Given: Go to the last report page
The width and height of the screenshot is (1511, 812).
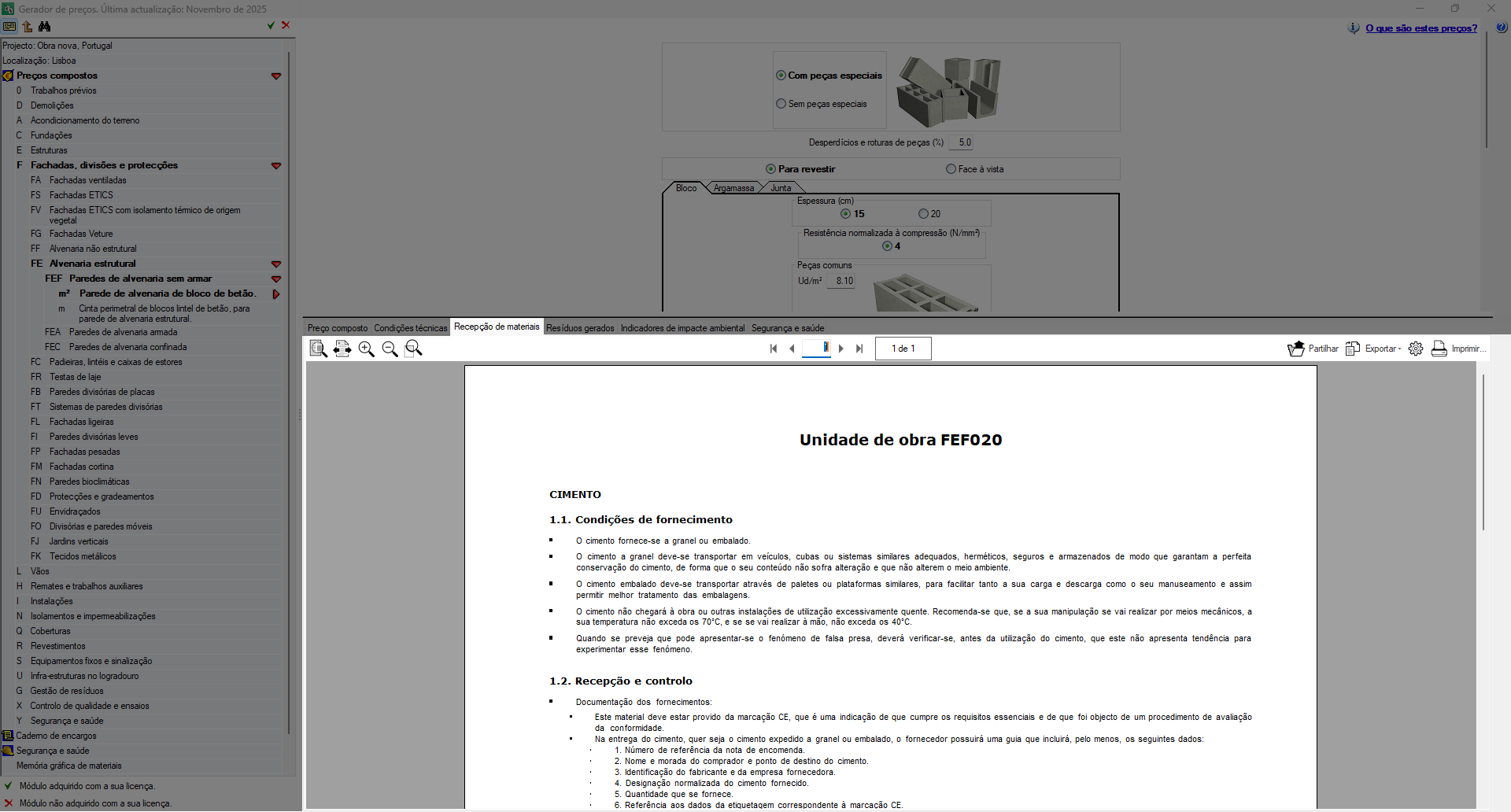Looking at the screenshot, I should 859,349.
